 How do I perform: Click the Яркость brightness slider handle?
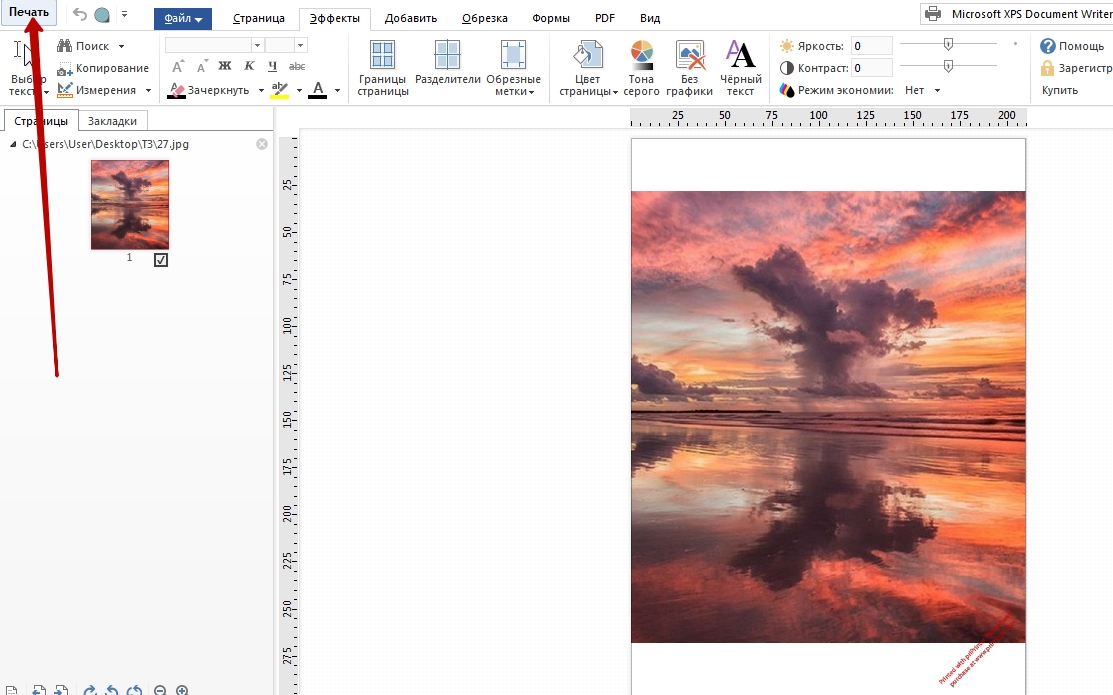click(x=948, y=44)
